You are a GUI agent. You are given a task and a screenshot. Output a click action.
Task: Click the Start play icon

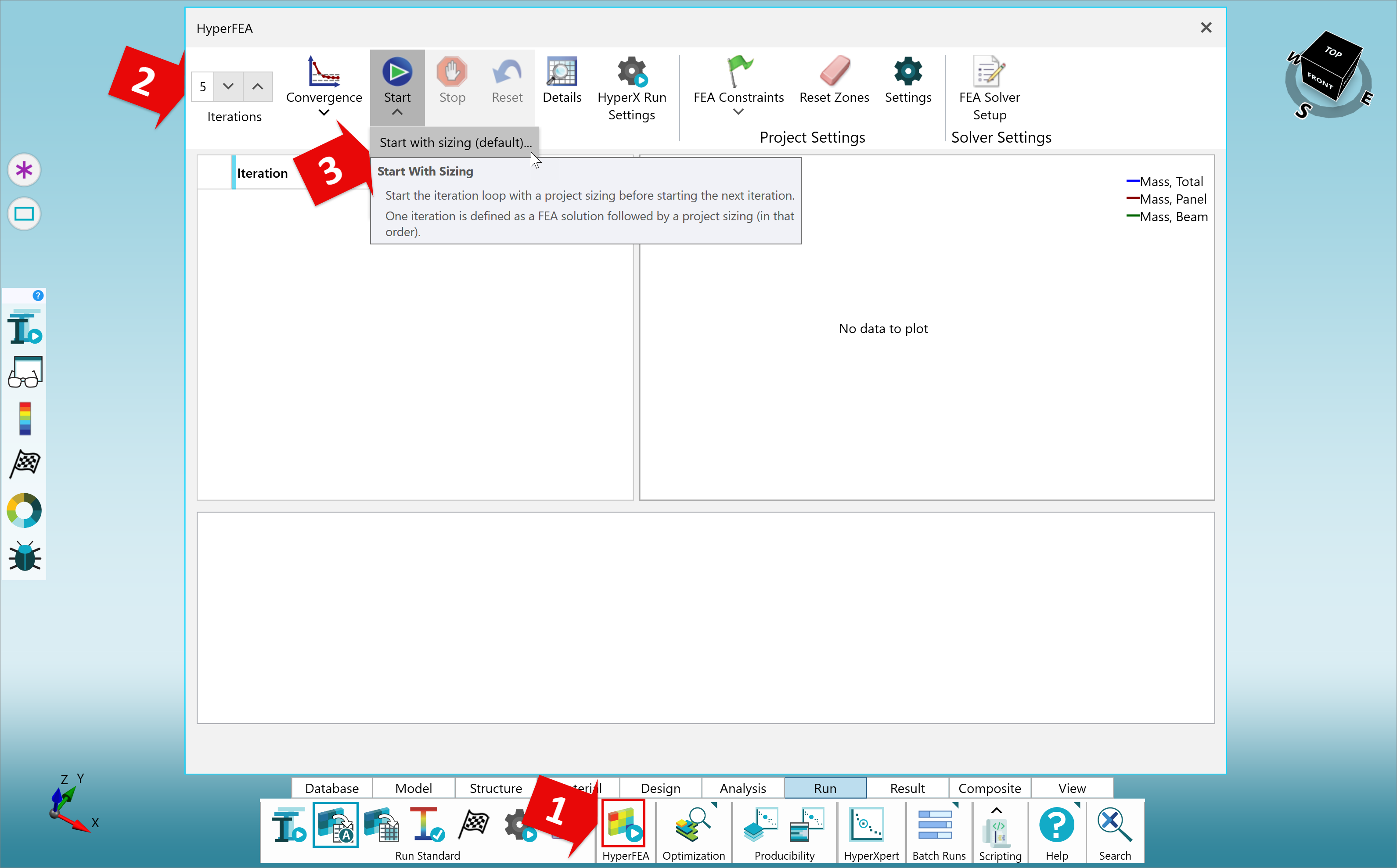[x=397, y=72]
